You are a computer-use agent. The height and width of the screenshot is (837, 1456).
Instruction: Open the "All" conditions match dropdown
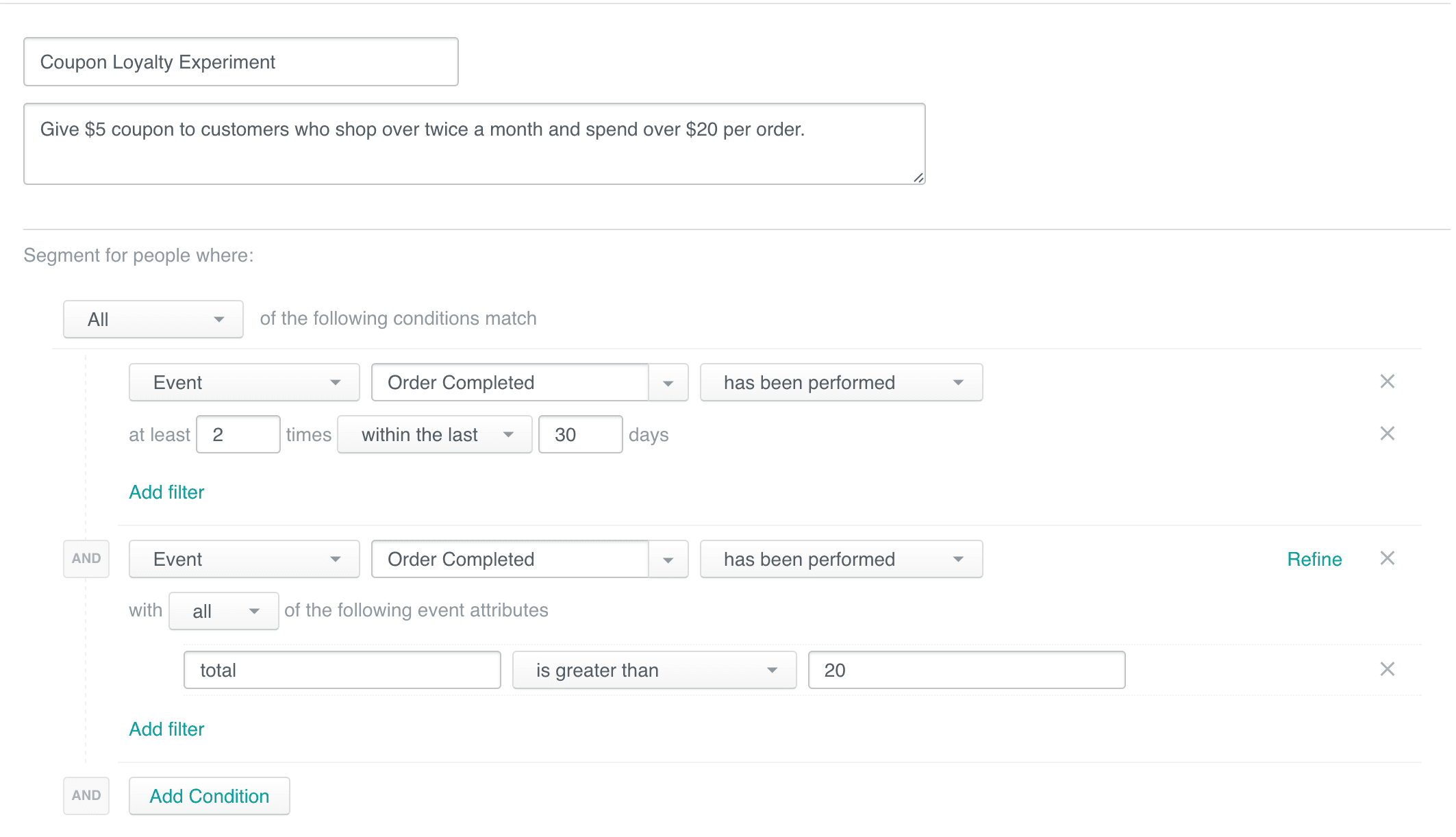coord(153,318)
